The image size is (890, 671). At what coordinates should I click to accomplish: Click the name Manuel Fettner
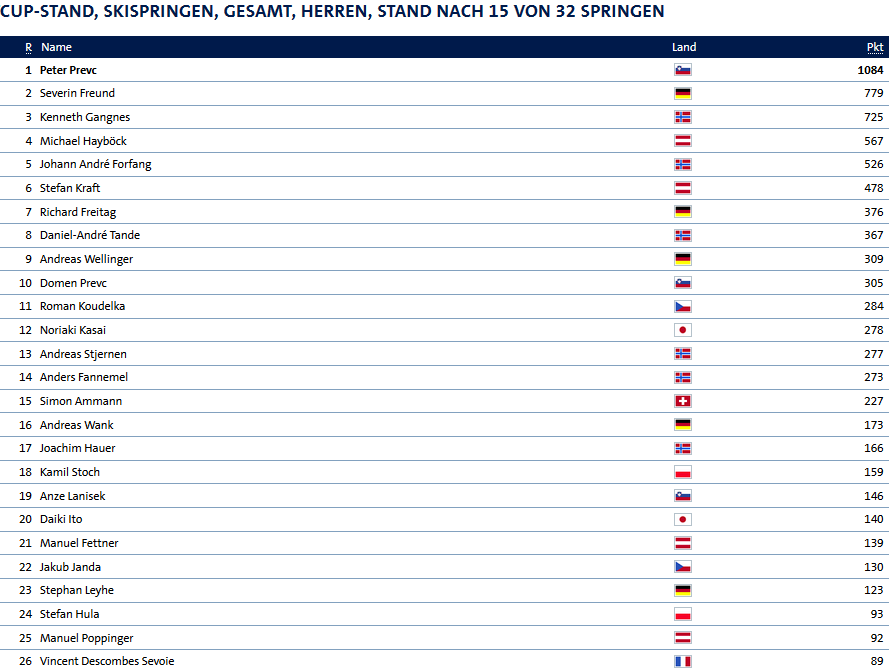pyautogui.click(x=79, y=543)
